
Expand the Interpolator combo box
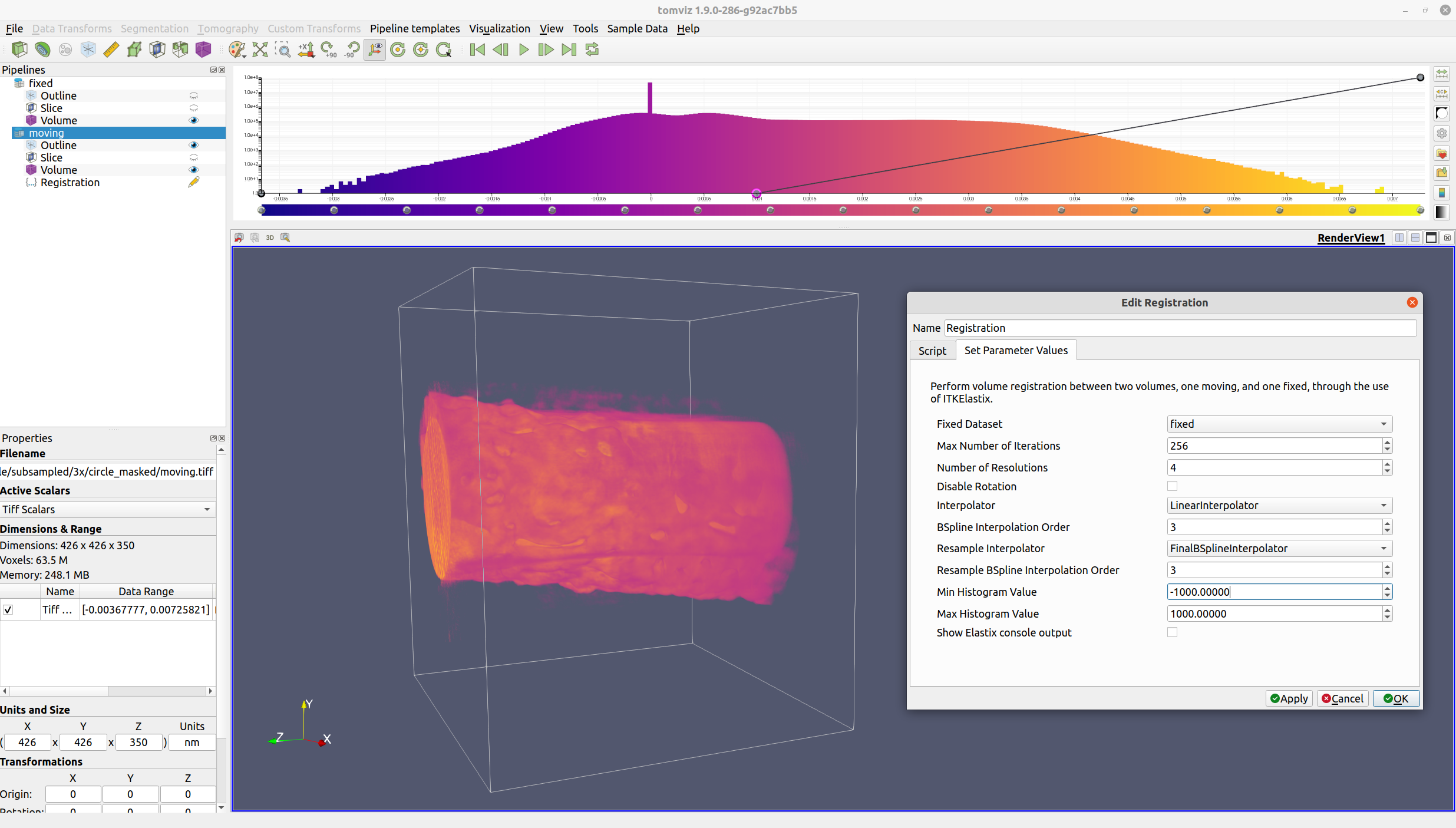pos(1279,505)
